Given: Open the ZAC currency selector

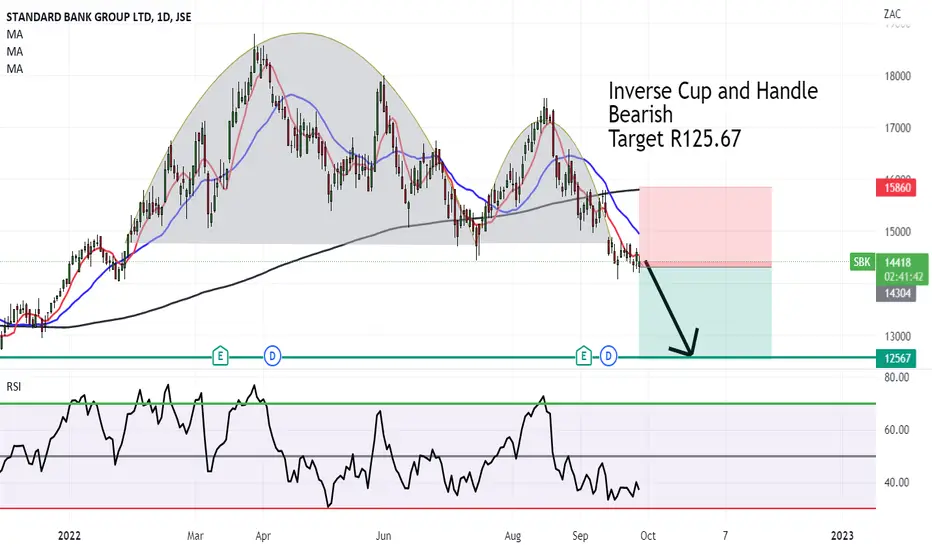Looking at the screenshot, I should pyautogui.click(x=892, y=14).
